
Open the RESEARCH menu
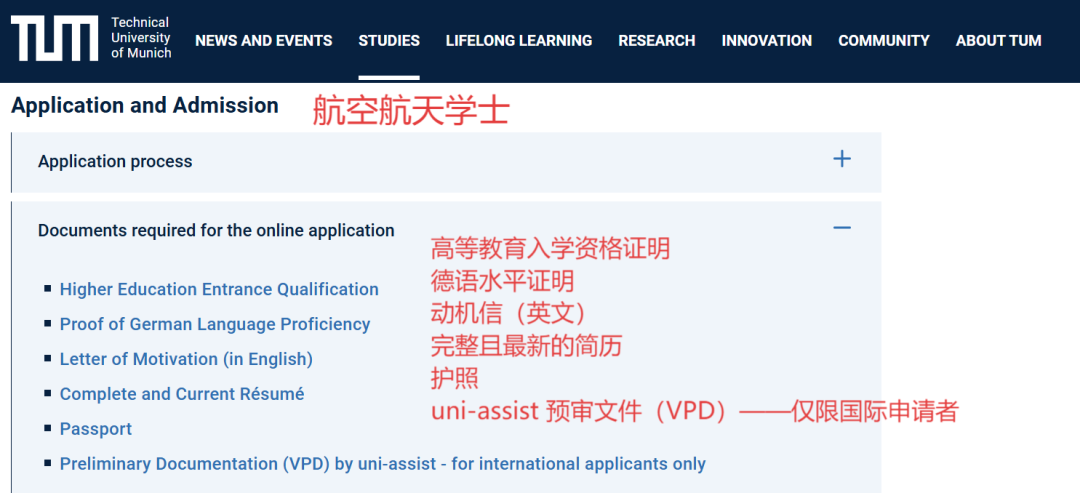click(656, 41)
